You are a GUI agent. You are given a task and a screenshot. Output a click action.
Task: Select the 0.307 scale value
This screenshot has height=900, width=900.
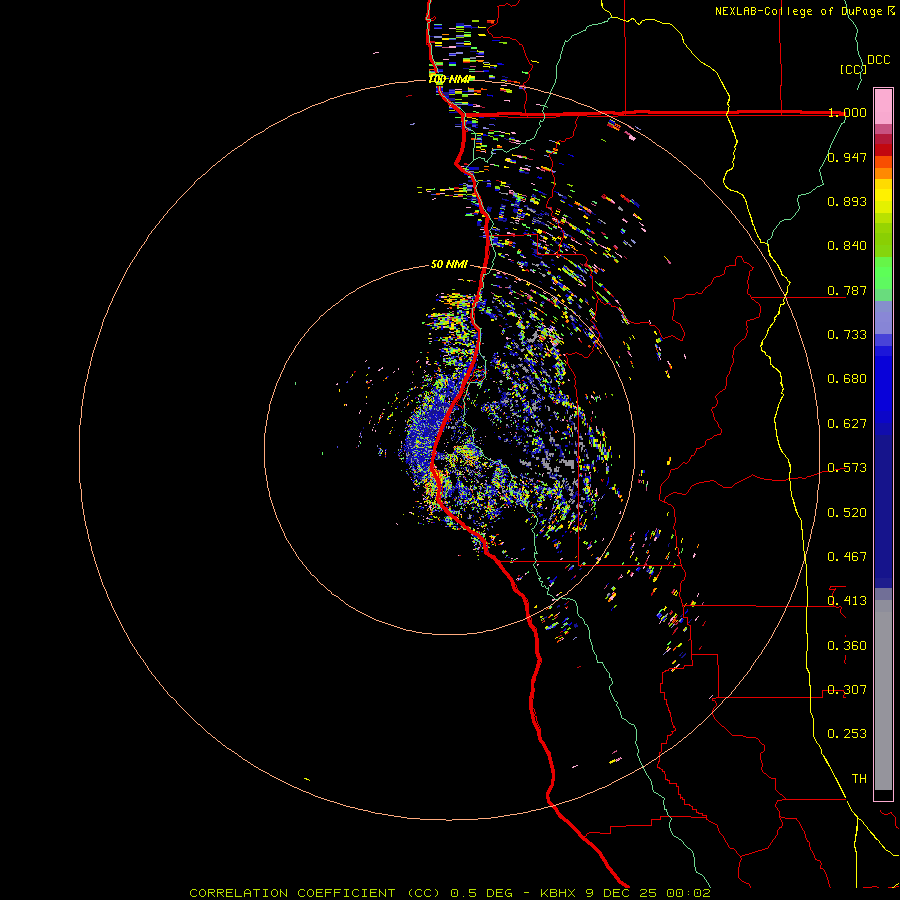pyautogui.click(x=847, y=690)
